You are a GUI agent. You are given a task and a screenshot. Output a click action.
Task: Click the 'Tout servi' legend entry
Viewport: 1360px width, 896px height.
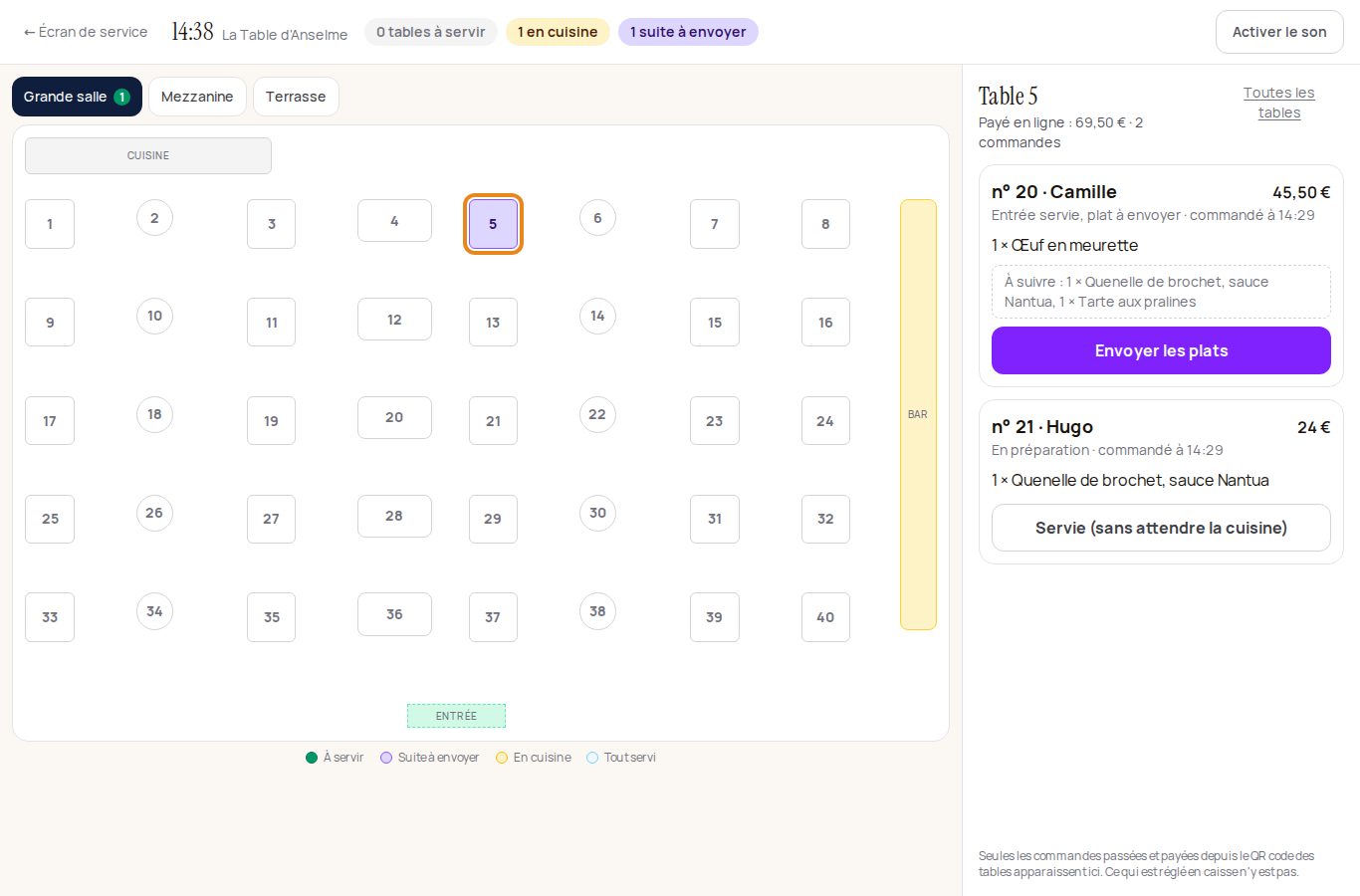click(x=621, y=758)
